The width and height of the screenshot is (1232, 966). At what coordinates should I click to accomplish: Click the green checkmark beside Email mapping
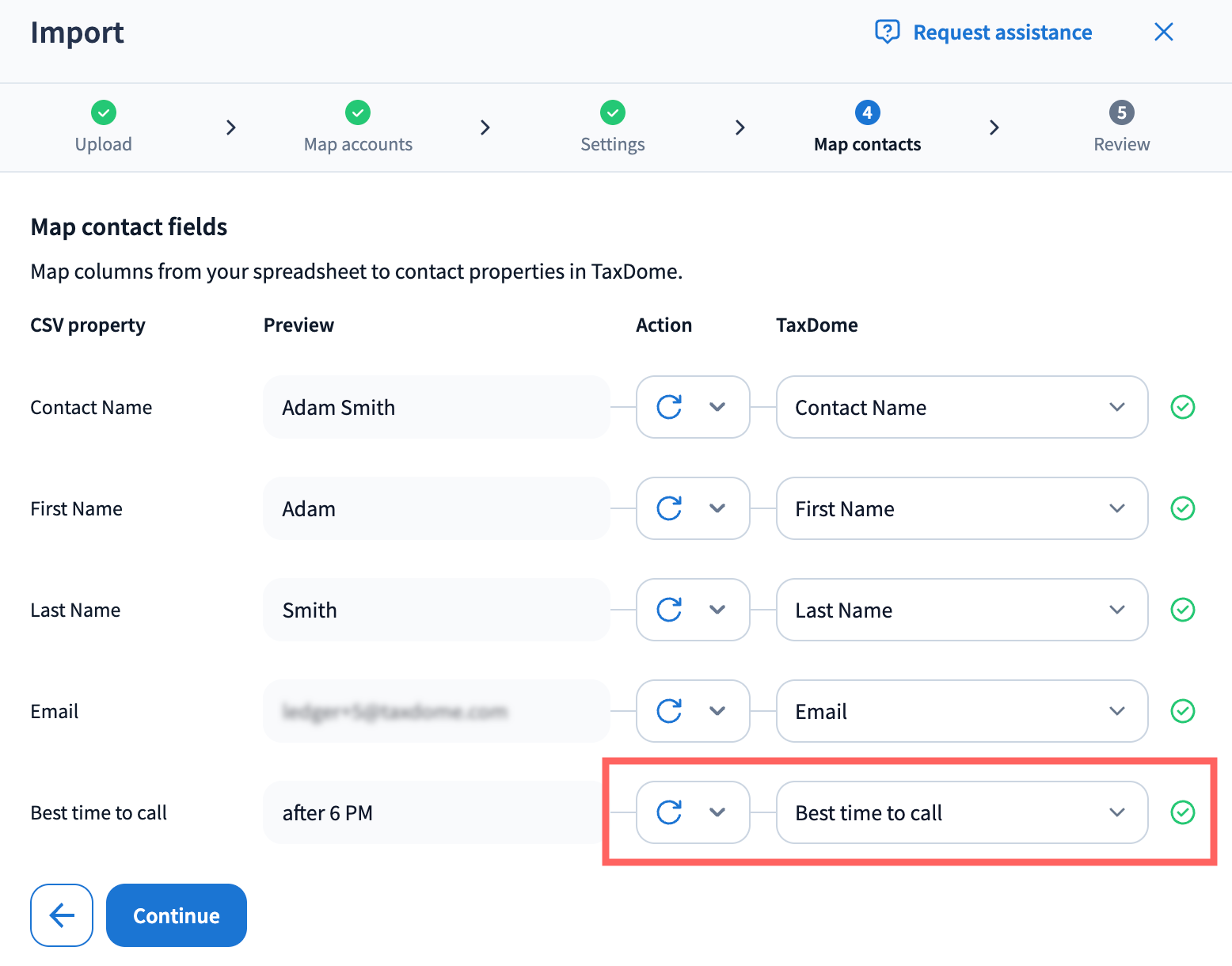tap(1182, 711)
